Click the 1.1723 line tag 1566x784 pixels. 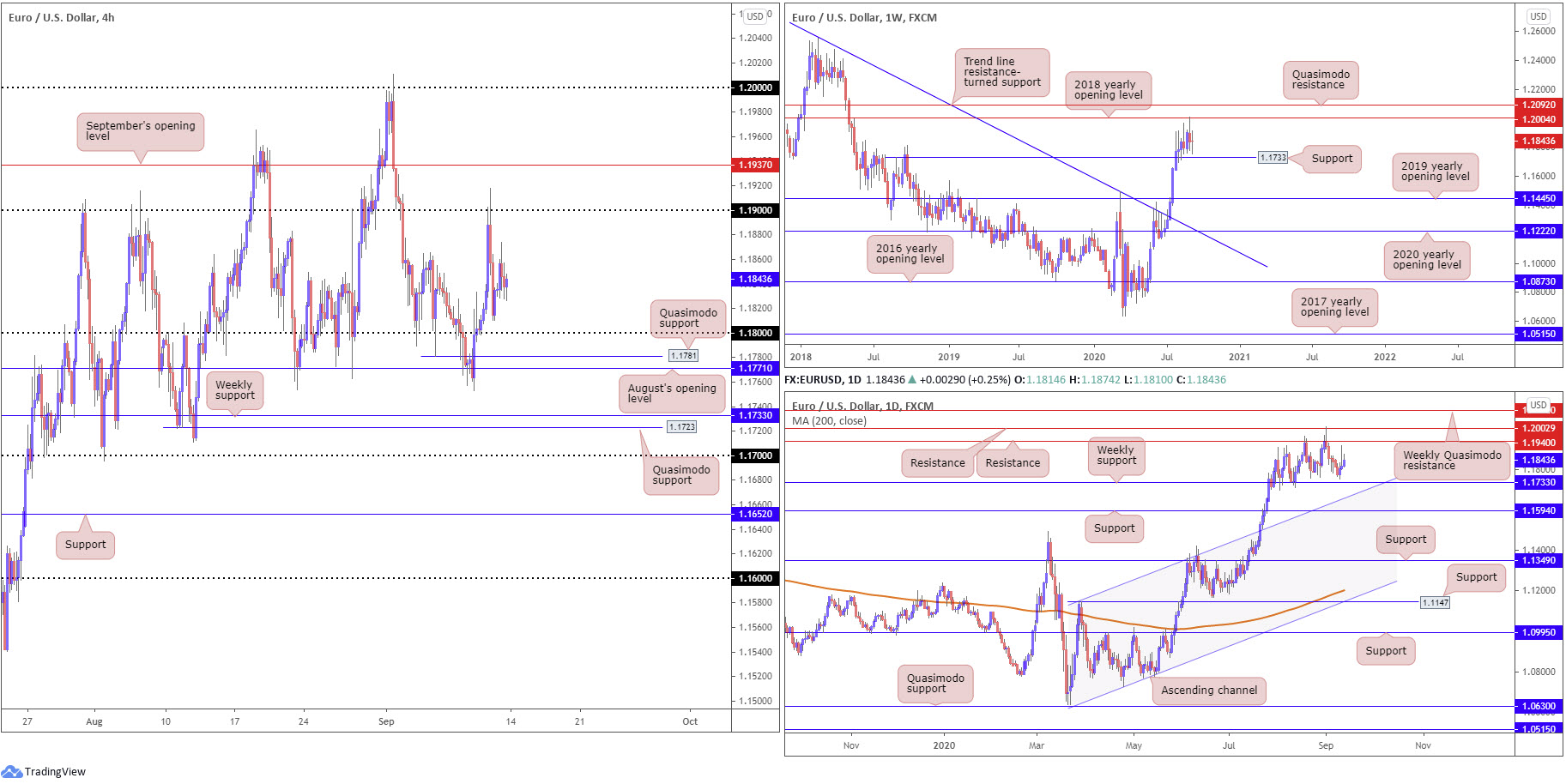pyautogui.click(x=682, y=426)
